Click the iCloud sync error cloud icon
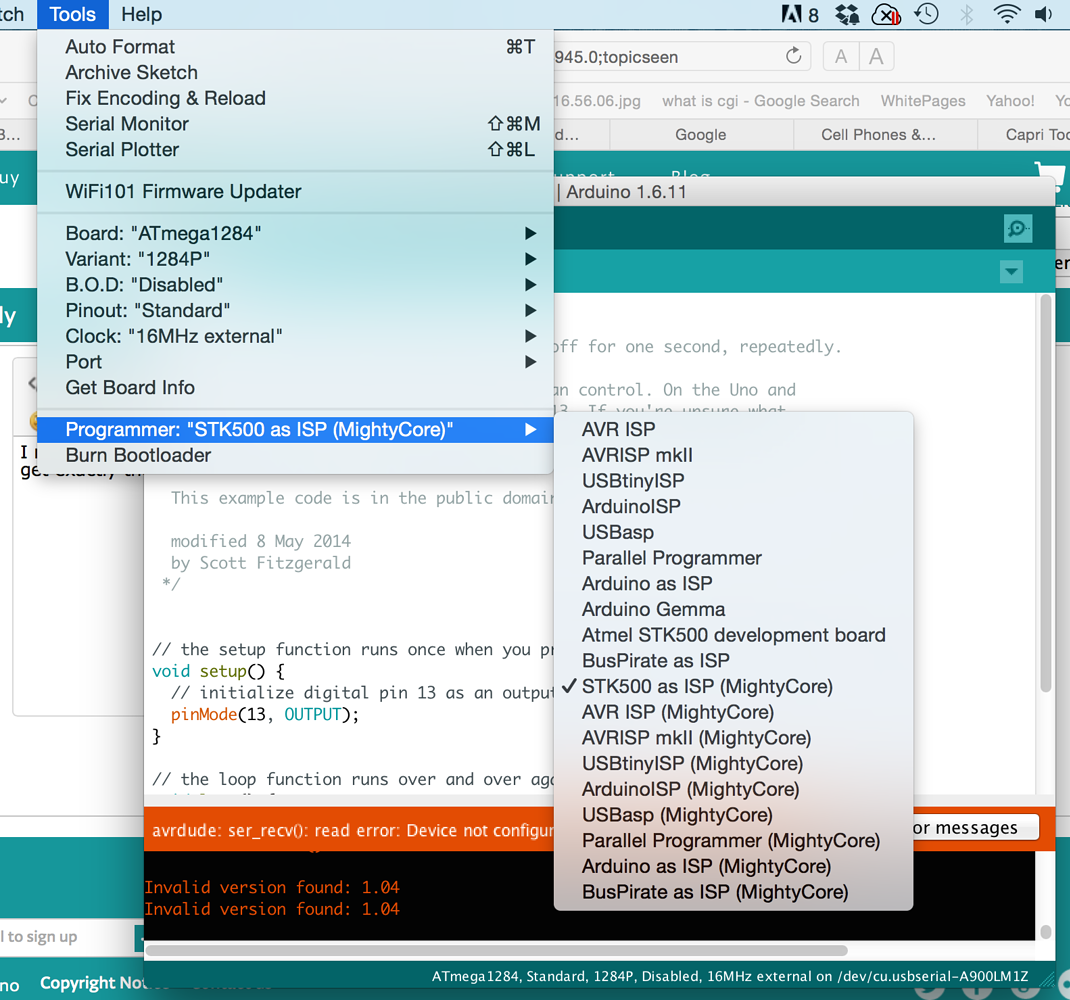Image resolution: width=1070 pixels, height=1000 pixels. coord(885,14)
